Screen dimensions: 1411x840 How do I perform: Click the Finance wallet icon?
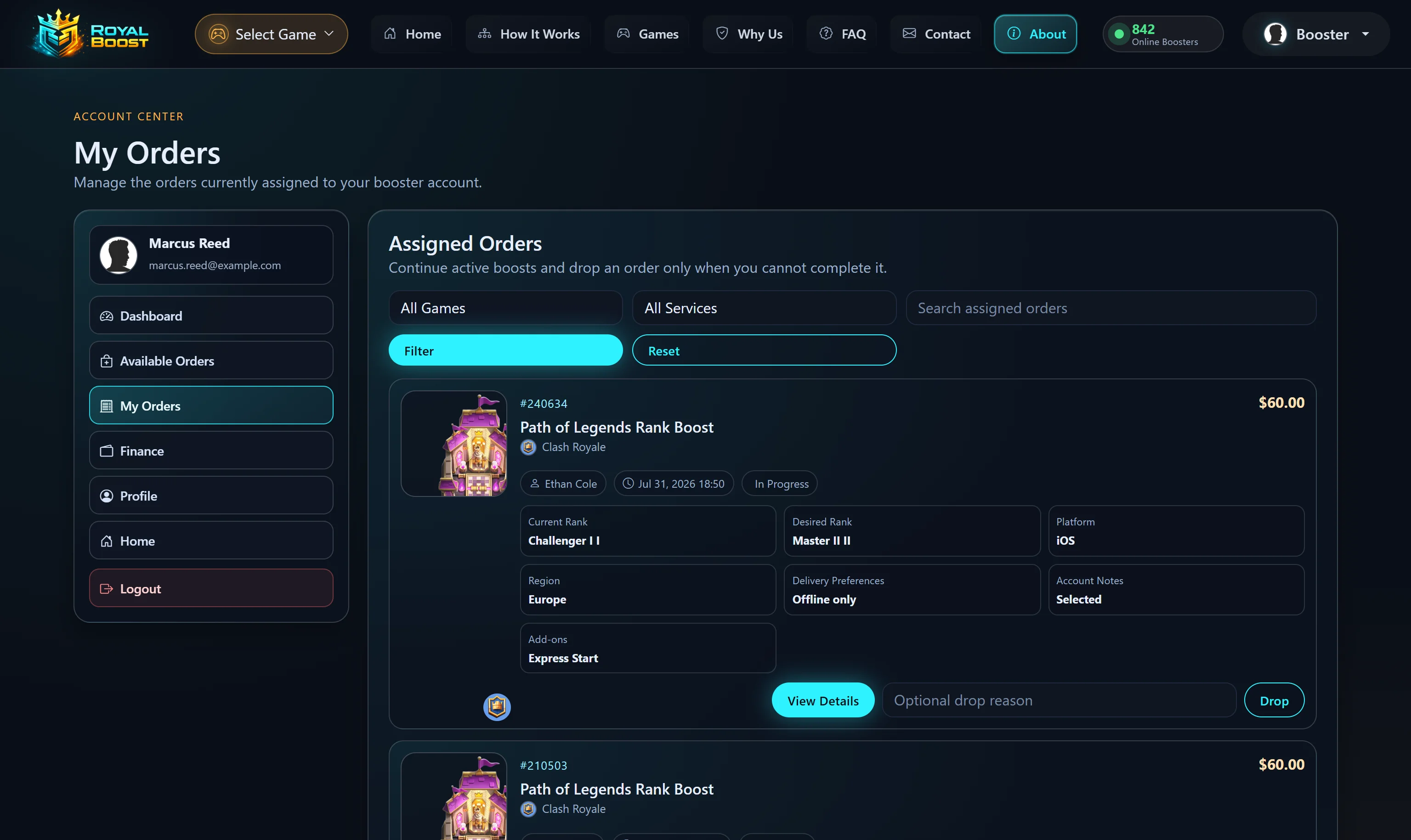click(107, 451)
